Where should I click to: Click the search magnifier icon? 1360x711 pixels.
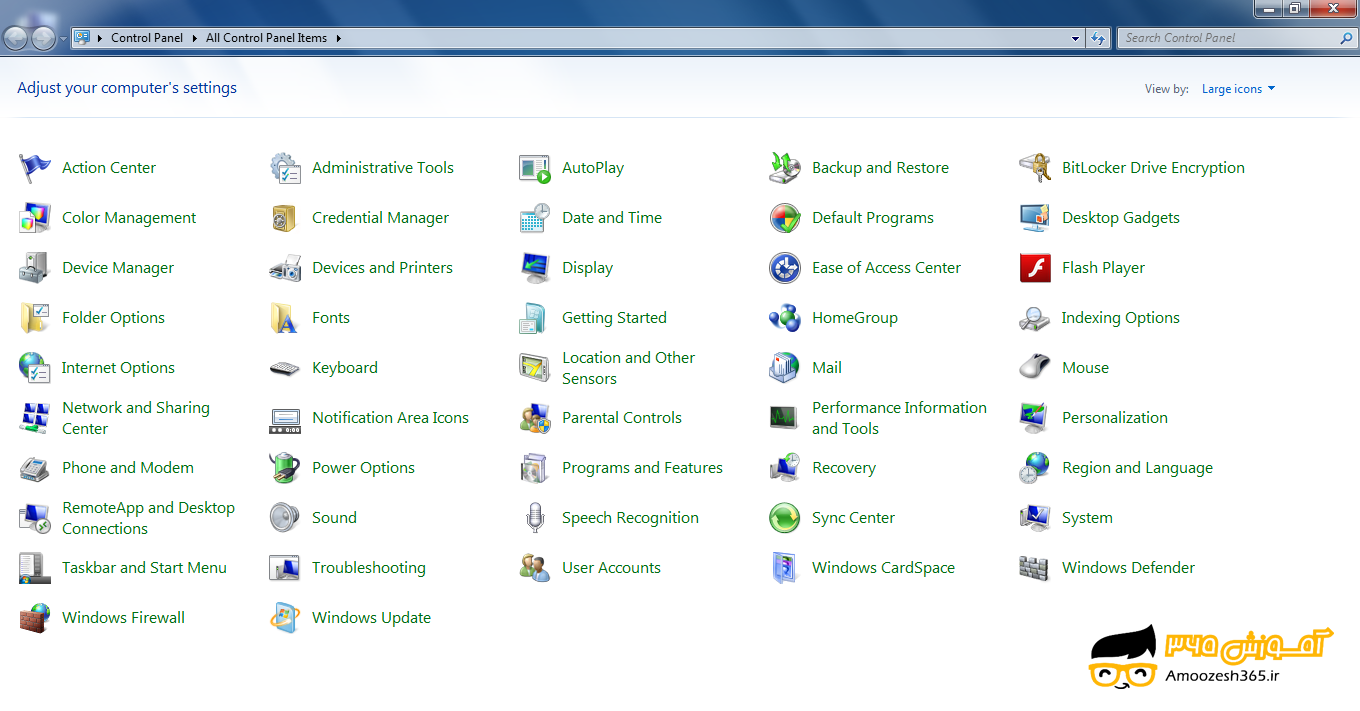1346,38
